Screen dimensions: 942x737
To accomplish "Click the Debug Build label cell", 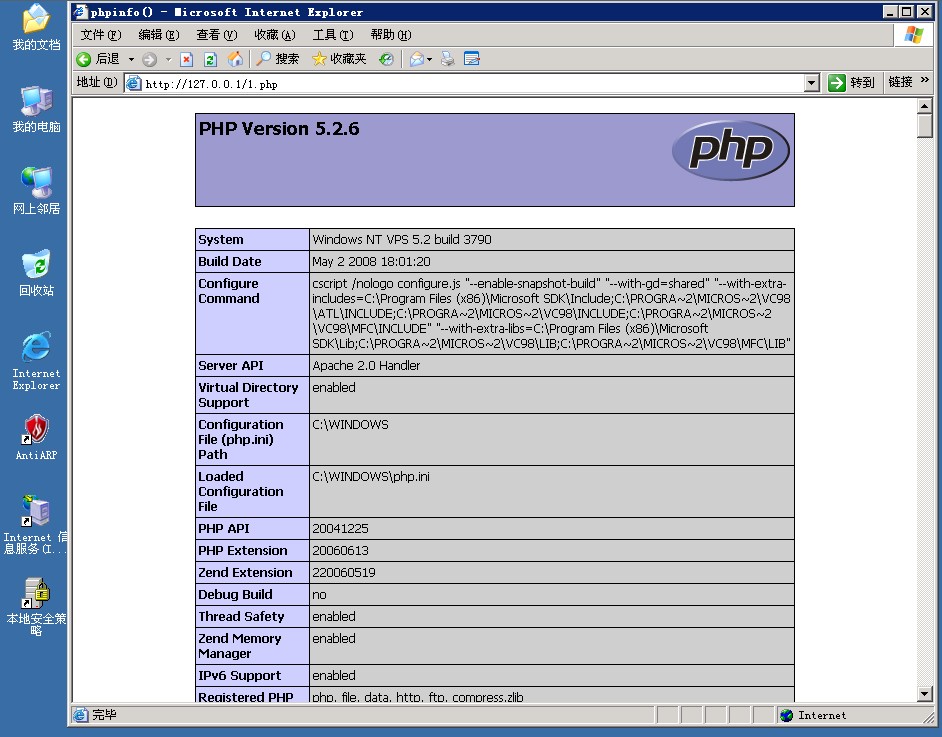I will (252, 595).
